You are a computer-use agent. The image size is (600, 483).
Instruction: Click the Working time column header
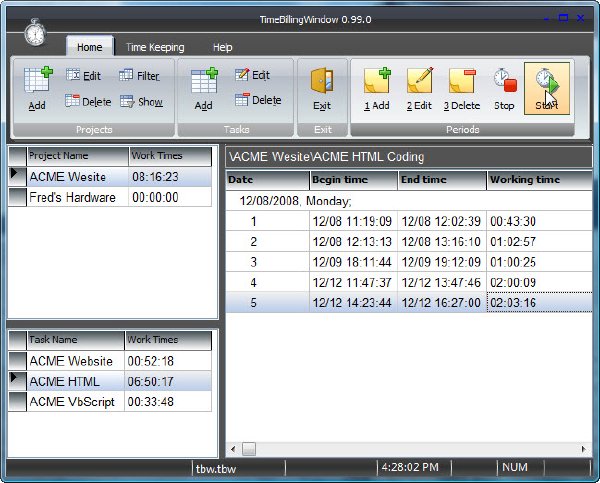point(540,180)
